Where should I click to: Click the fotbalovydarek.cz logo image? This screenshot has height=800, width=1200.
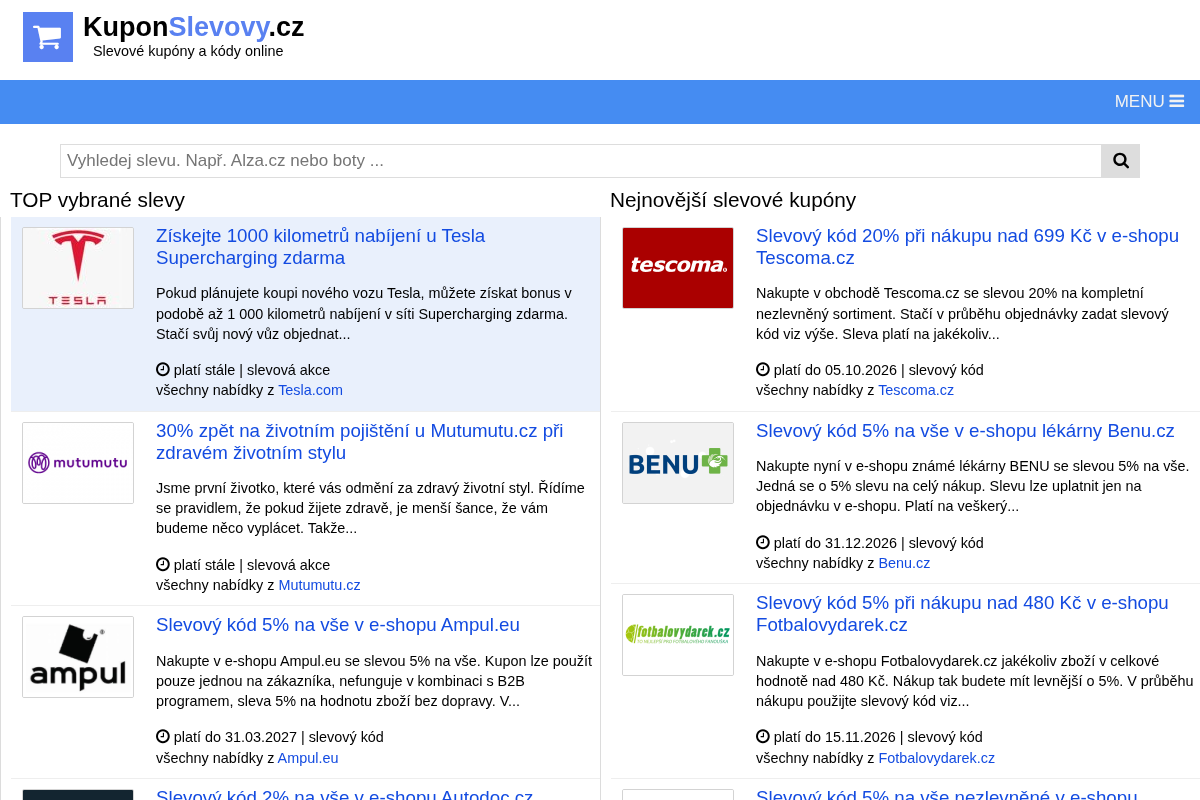(x=678, y=635)
